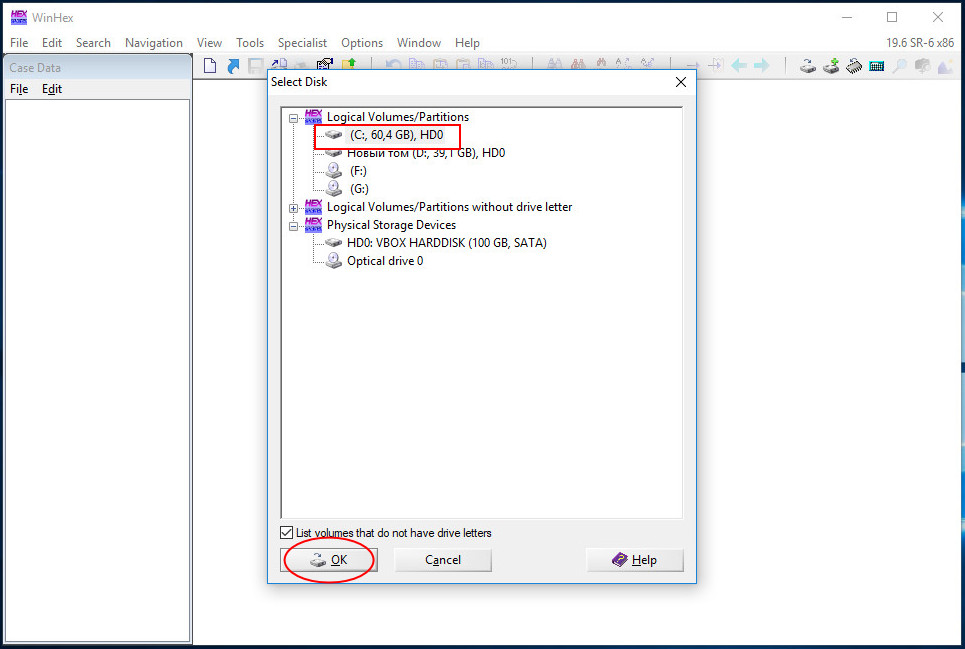Click the 'Case Data' panel header
Image resolution: width=965 pixels, height=649 pixels.
click(98, 68)
